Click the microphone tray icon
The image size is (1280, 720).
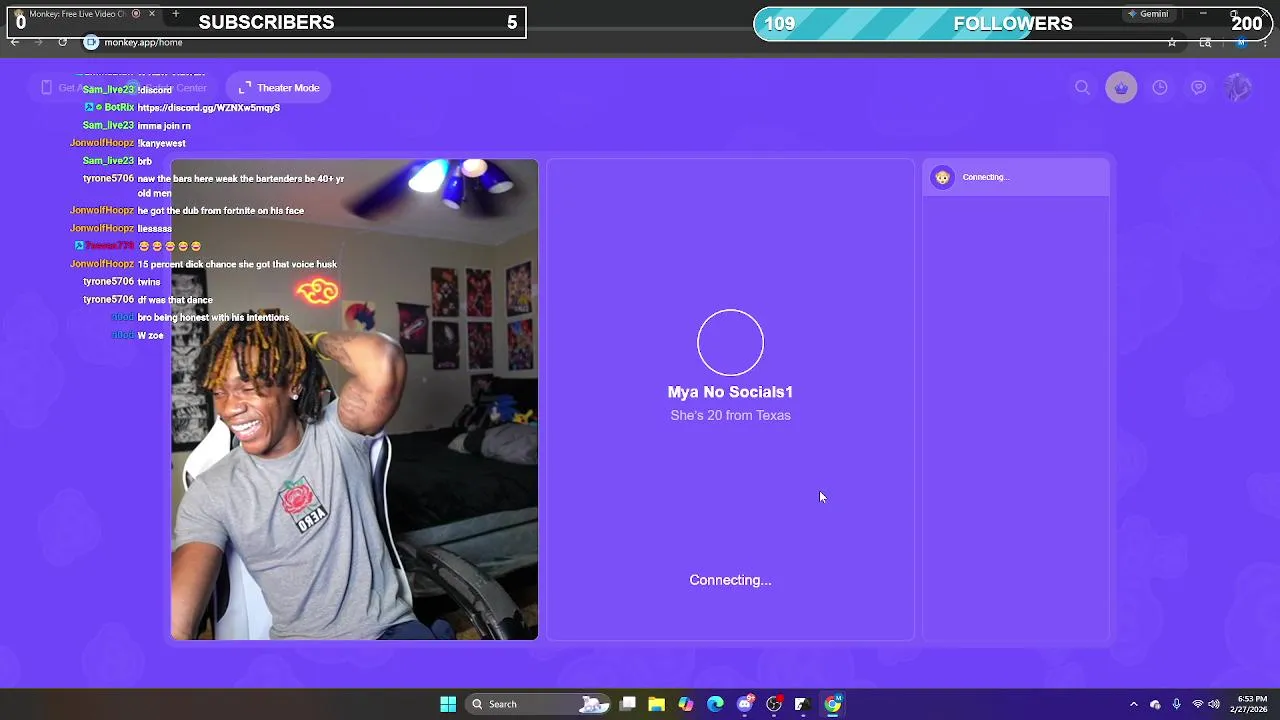click(1177, 704)
